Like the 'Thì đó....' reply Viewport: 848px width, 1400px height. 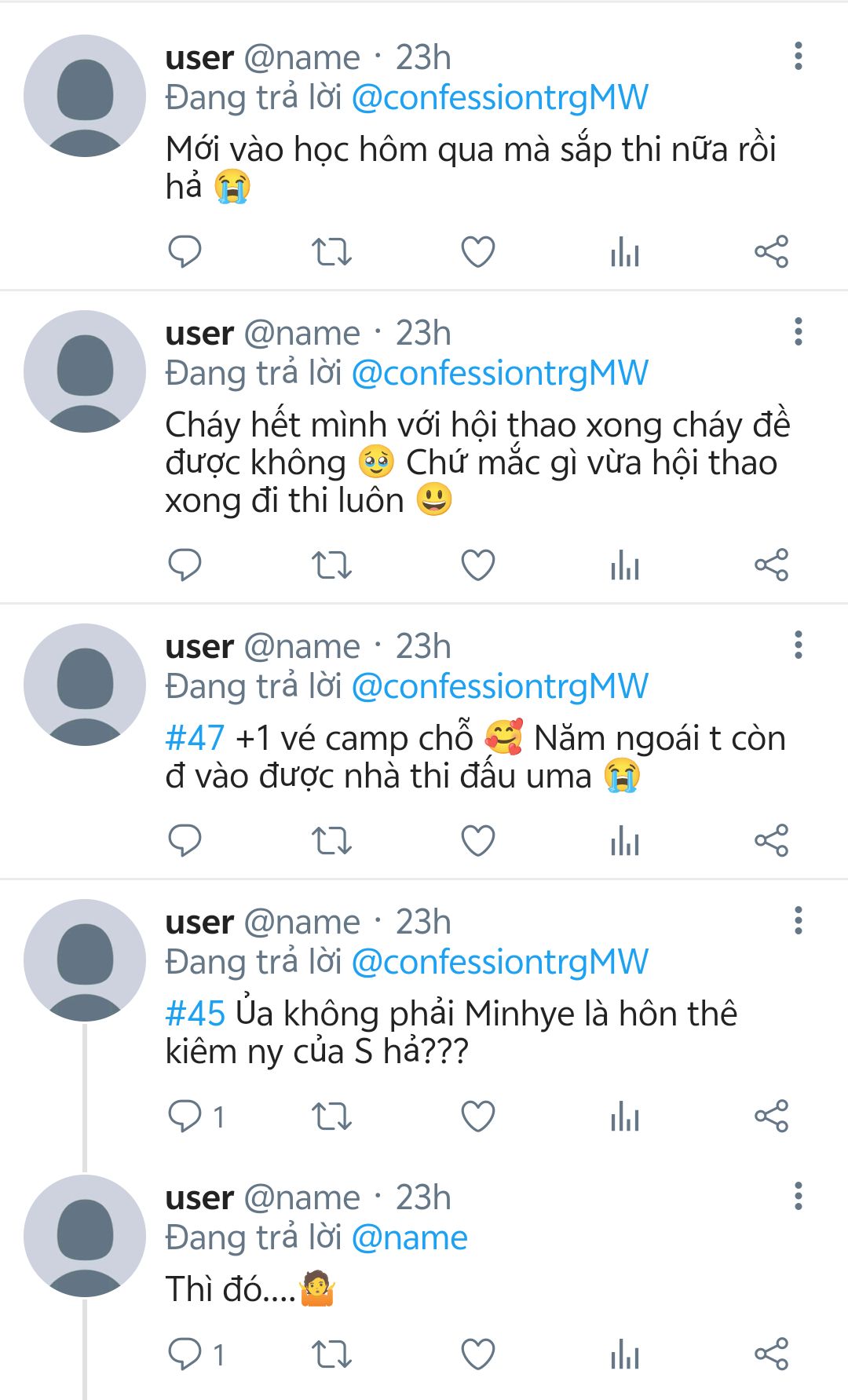tap(477, 1354)
